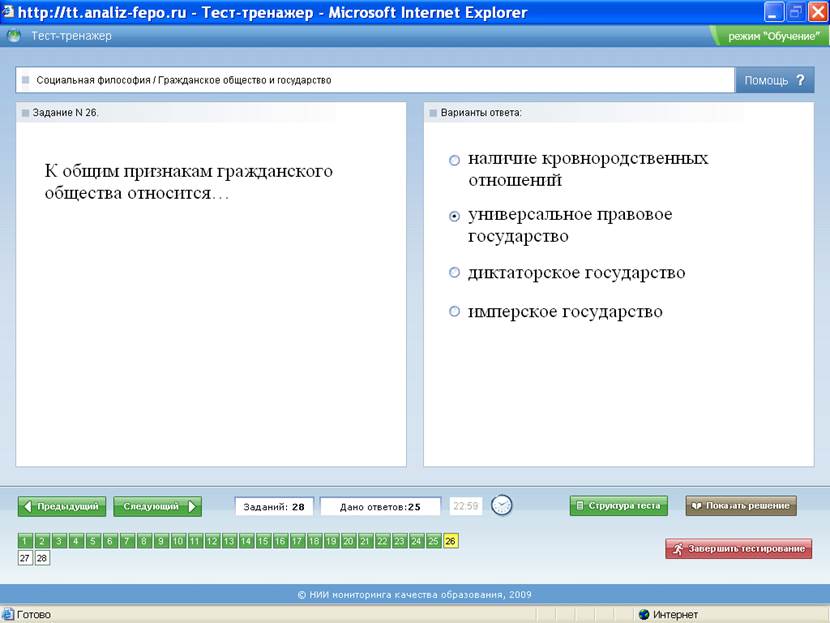
Task: Jump to question 7
Action: pyautogui.click(x=127, y=541)
